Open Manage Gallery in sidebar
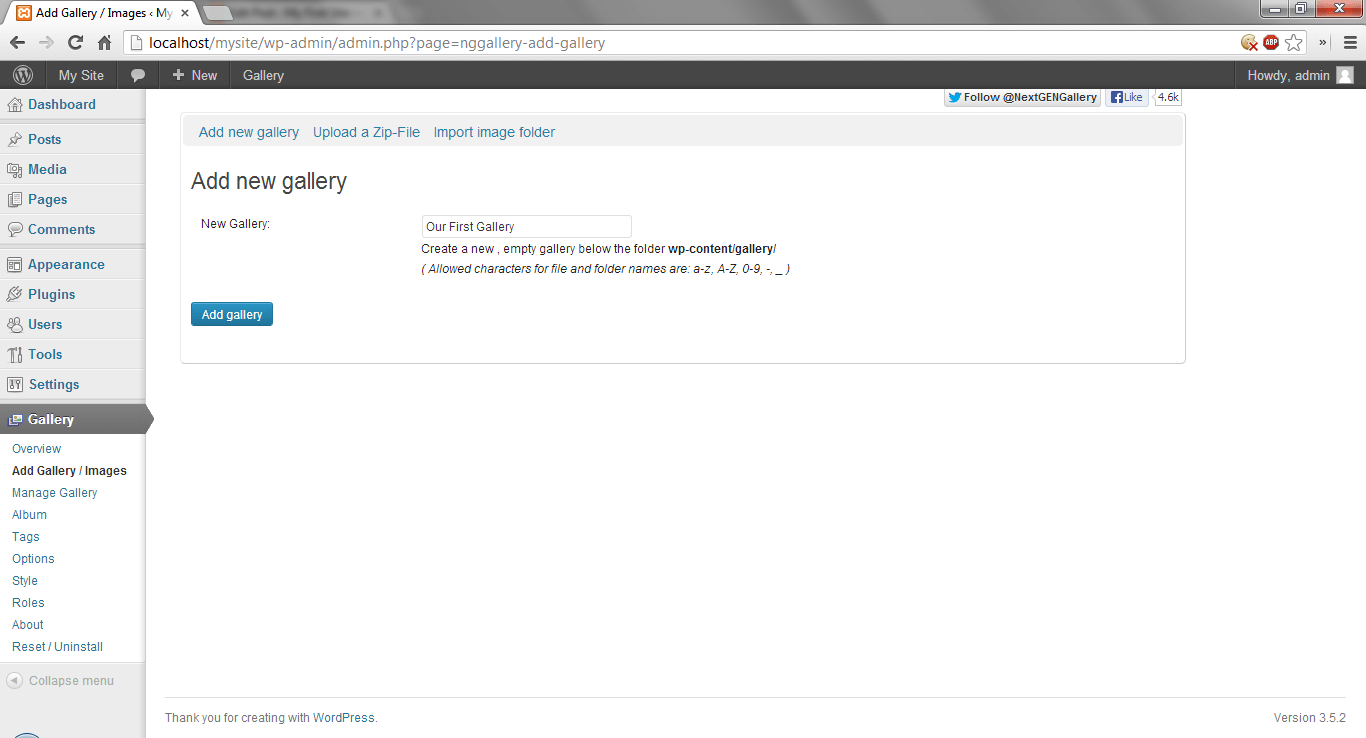The height and width of the screenshot is (738, 1366). click(55, 493)
